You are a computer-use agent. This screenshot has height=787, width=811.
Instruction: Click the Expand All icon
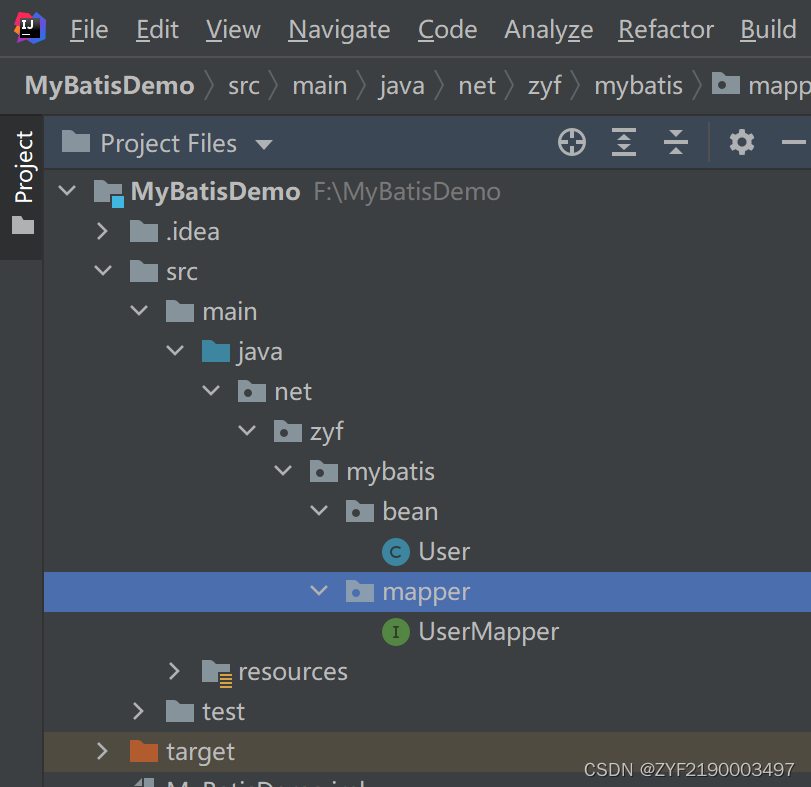tap(624, 142)
